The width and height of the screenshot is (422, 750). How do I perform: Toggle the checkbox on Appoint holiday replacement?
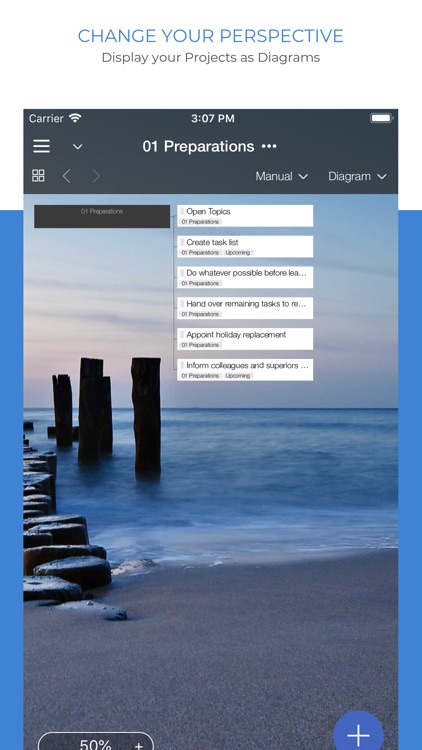(182, 335)
